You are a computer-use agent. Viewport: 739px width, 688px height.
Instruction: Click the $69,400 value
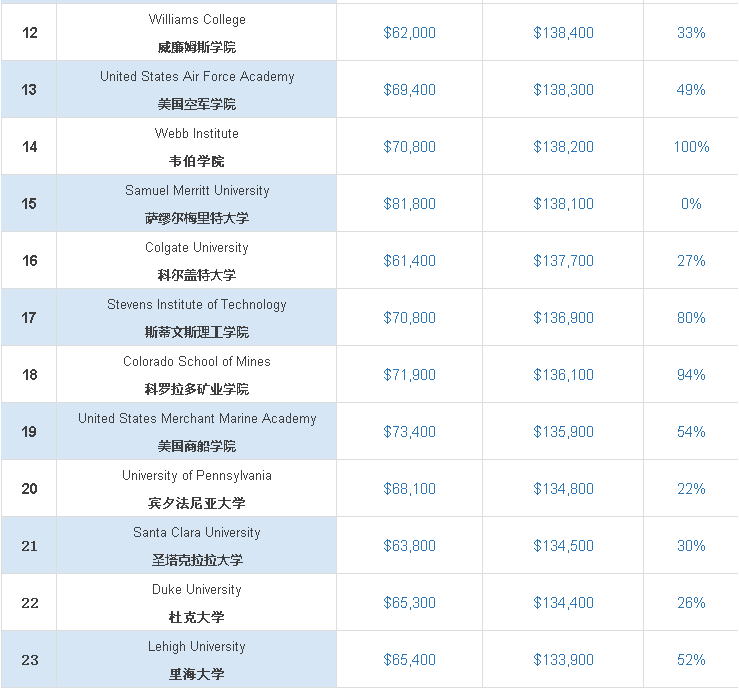point(409,90)
